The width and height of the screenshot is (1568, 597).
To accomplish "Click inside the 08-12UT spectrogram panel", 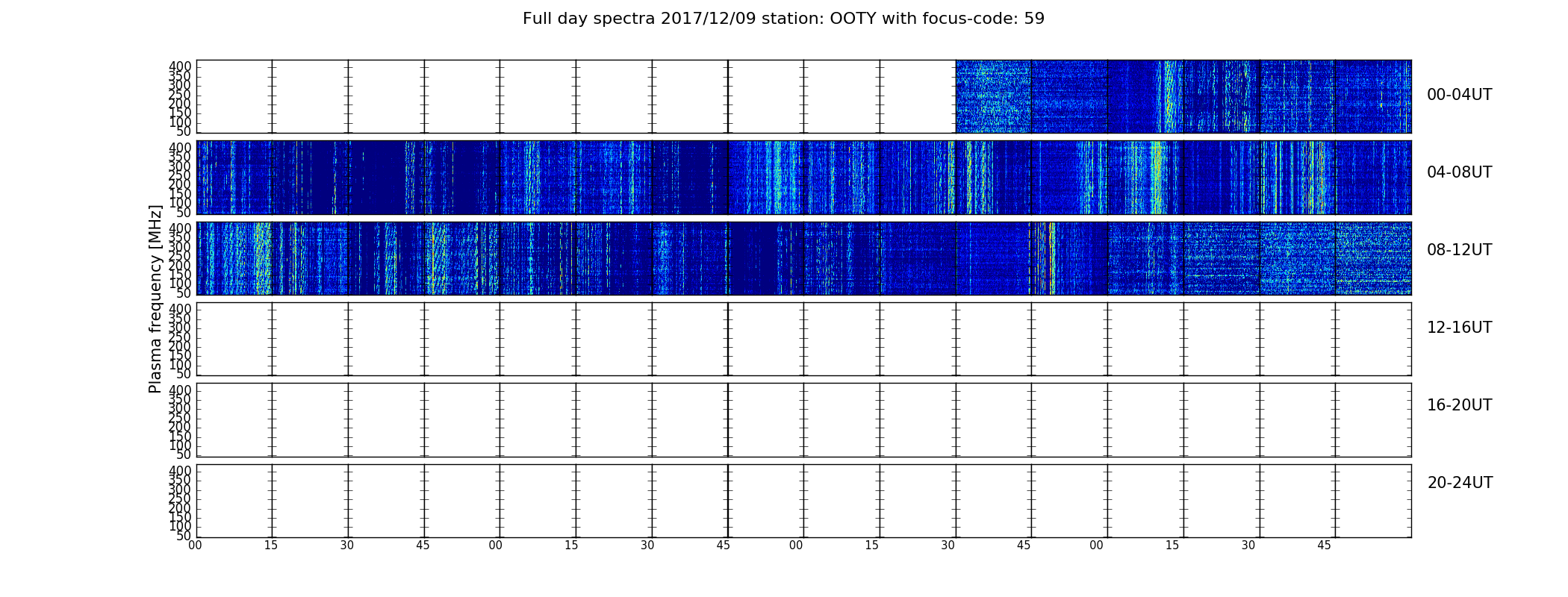I will 803,258.
